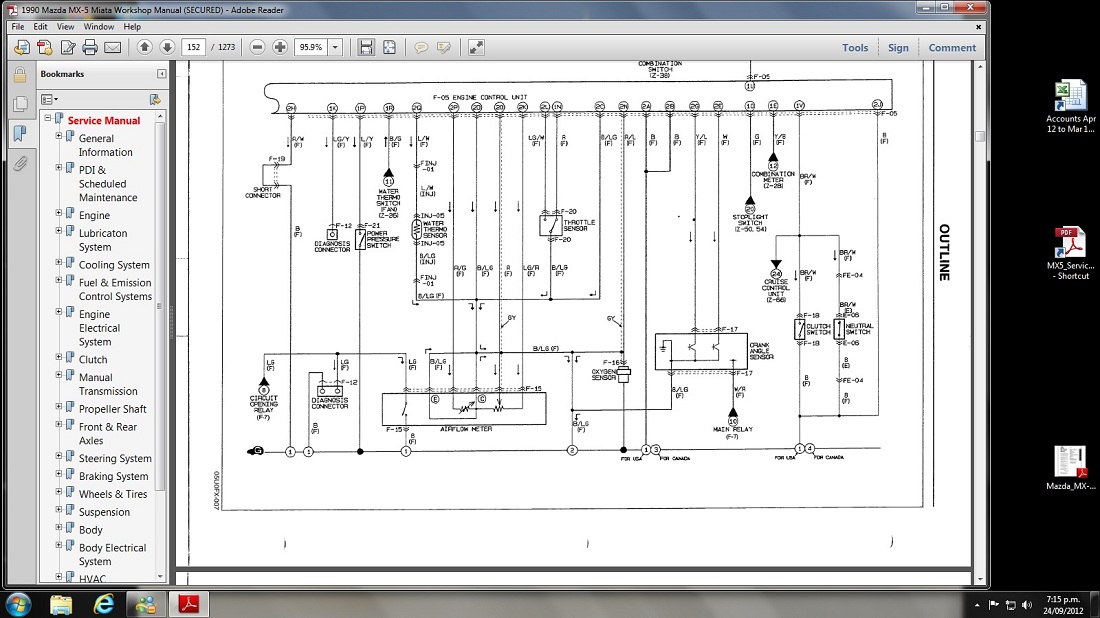
Task: Add a sticky note comment
Action: (421, 47)
